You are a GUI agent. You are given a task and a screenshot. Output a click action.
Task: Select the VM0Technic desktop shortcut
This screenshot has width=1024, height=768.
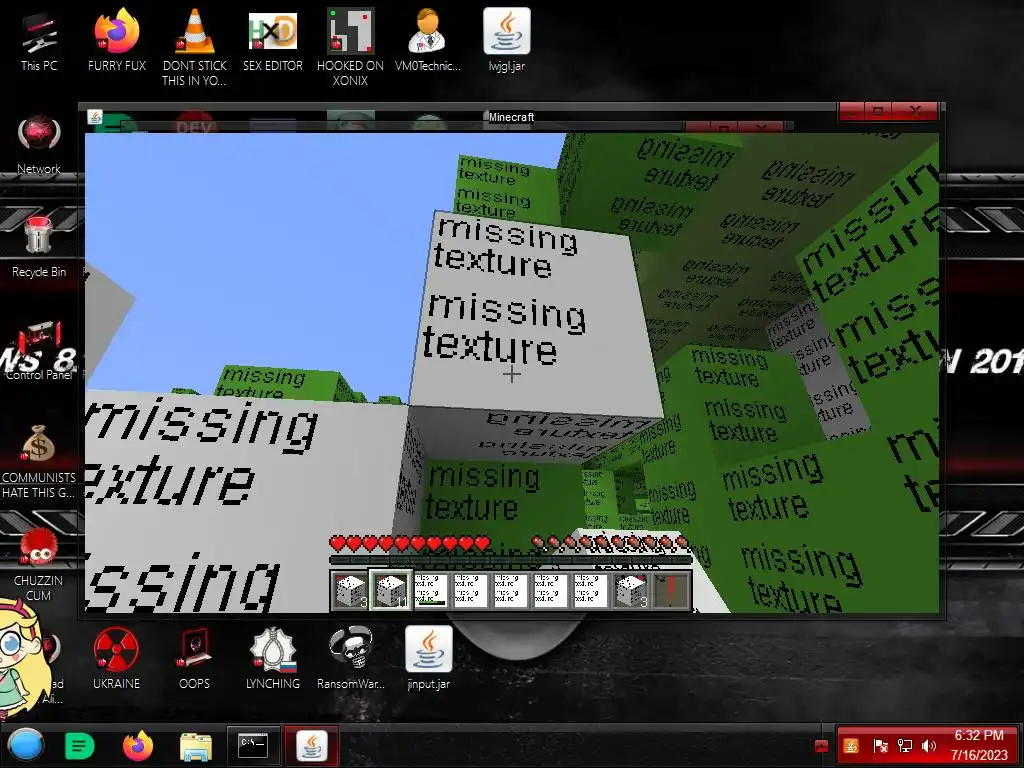[x=428, y=39]
